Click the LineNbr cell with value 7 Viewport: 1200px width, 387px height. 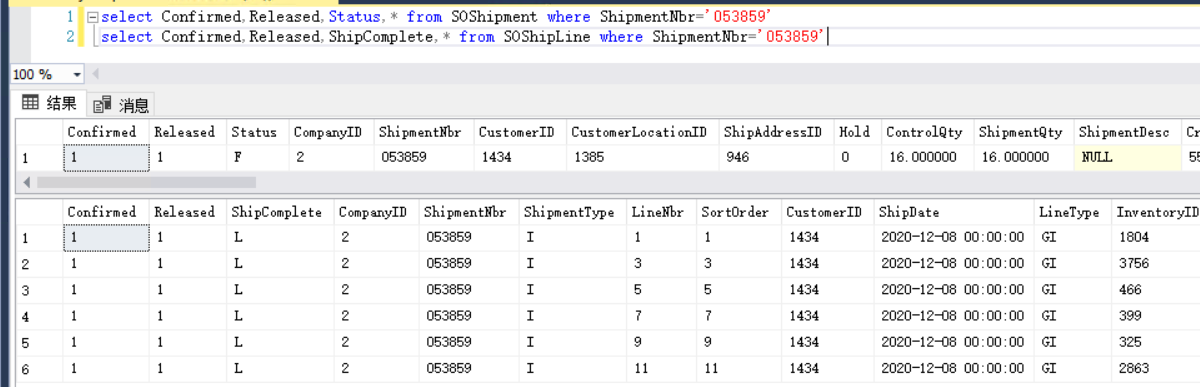(x=661, y=315)
